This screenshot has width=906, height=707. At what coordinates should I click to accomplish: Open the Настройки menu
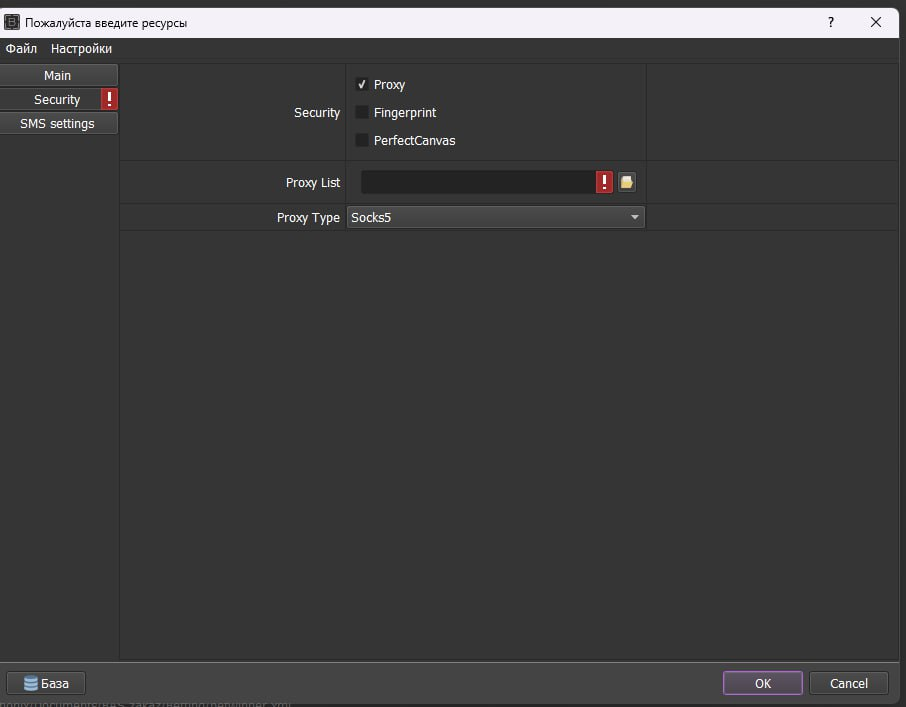pyautogui.click(x=81, y=49)
